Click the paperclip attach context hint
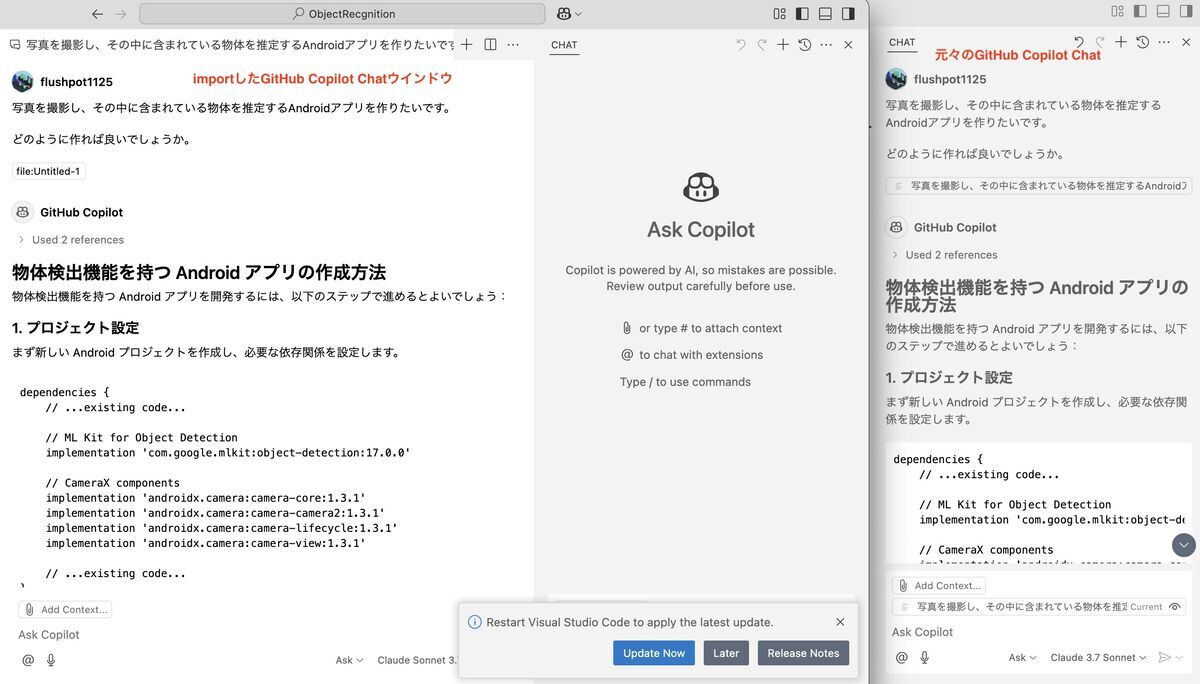Screen dimensions: 1200x684 (626, 328)
